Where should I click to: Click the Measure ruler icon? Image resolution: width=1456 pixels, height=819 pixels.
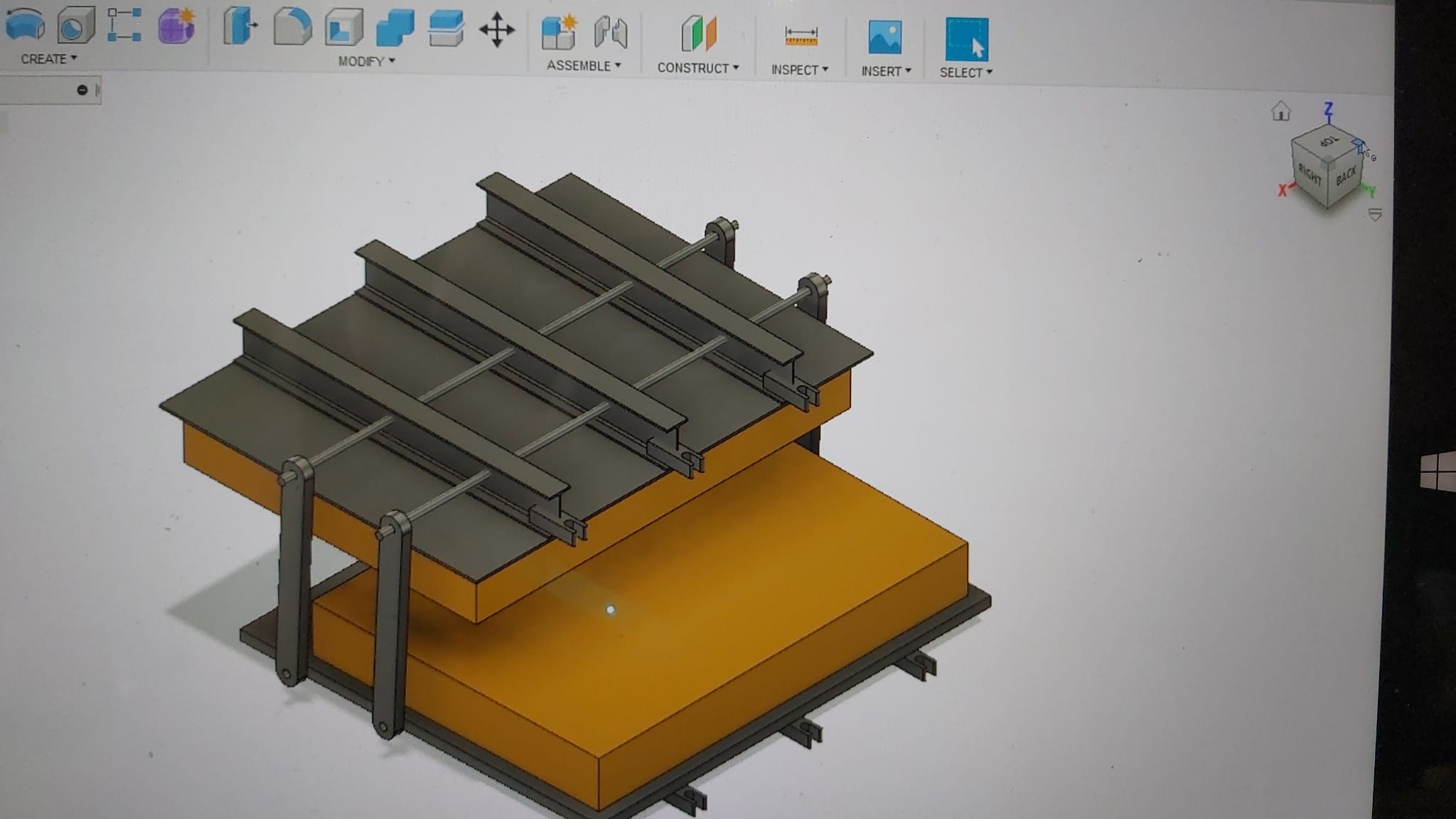click(x=801, y=36)
